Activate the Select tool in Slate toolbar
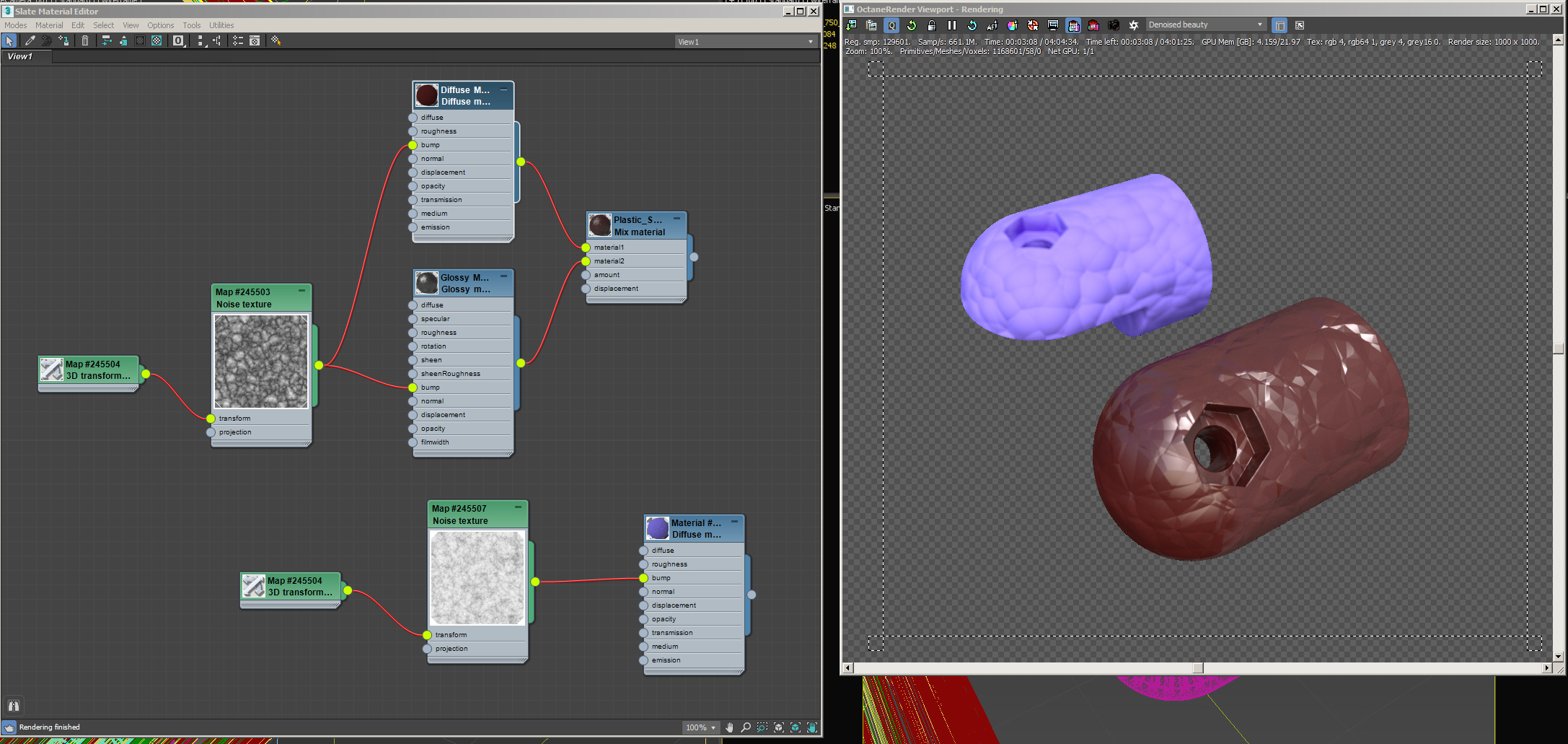Viewport: 1568px width, 744px height. point(9,41)
